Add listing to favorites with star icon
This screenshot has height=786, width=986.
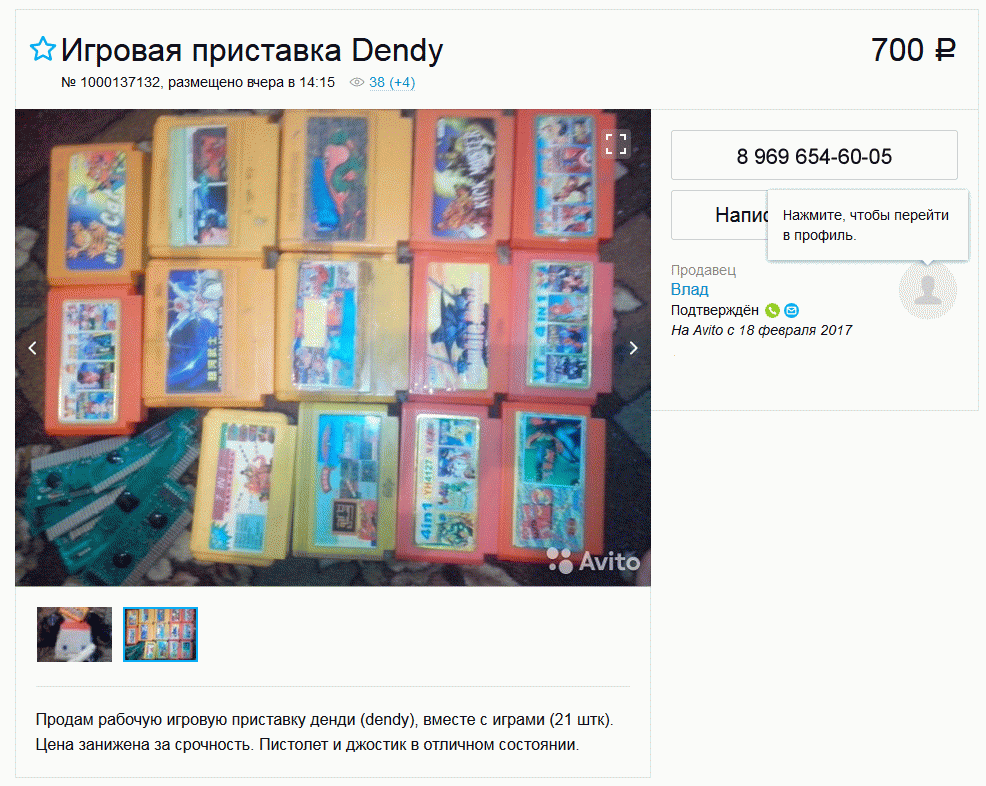click(43, 49)
